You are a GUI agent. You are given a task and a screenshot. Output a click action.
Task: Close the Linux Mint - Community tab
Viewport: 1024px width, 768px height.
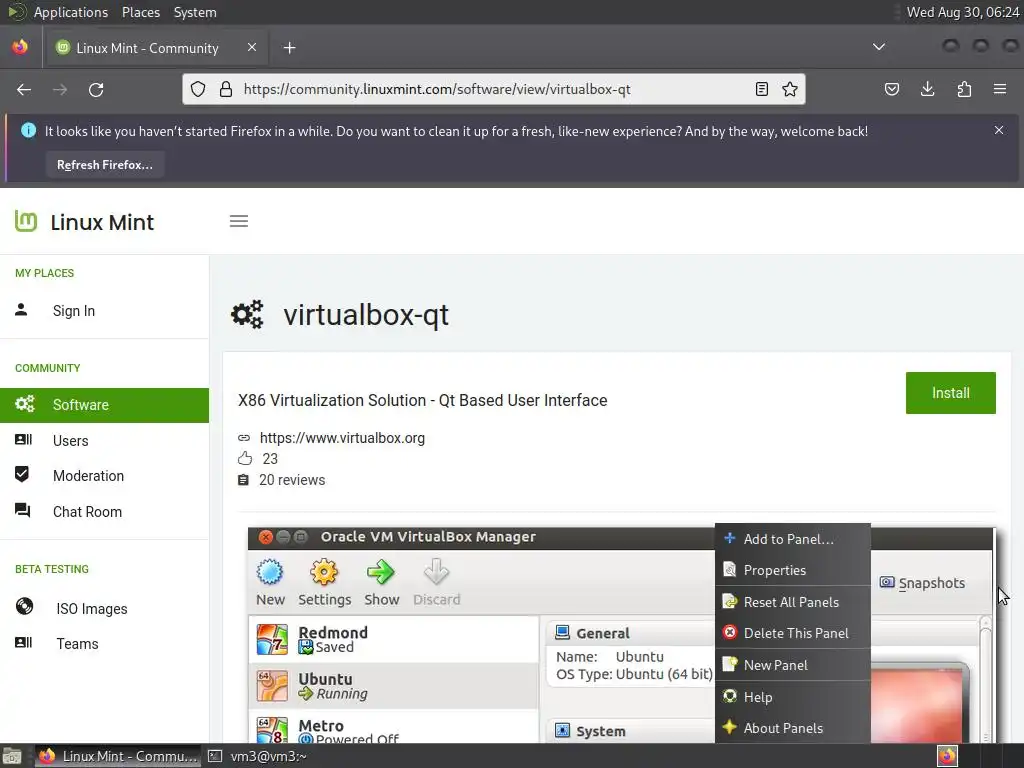pyautogui.click(x=252, y=47)
